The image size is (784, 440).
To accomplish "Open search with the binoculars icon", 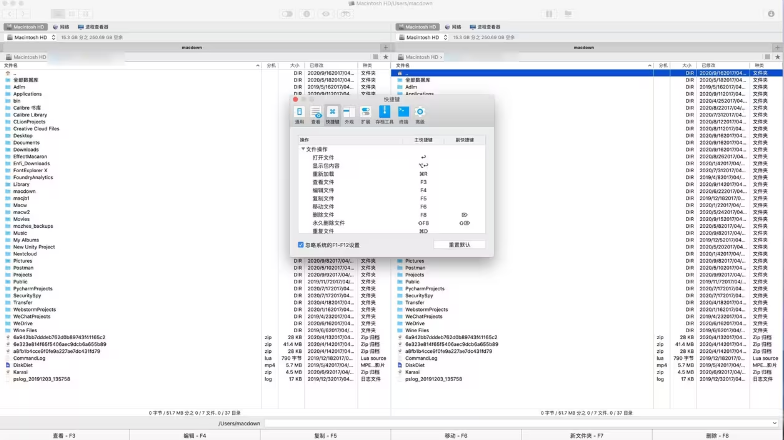I will (x=346, y=14).
